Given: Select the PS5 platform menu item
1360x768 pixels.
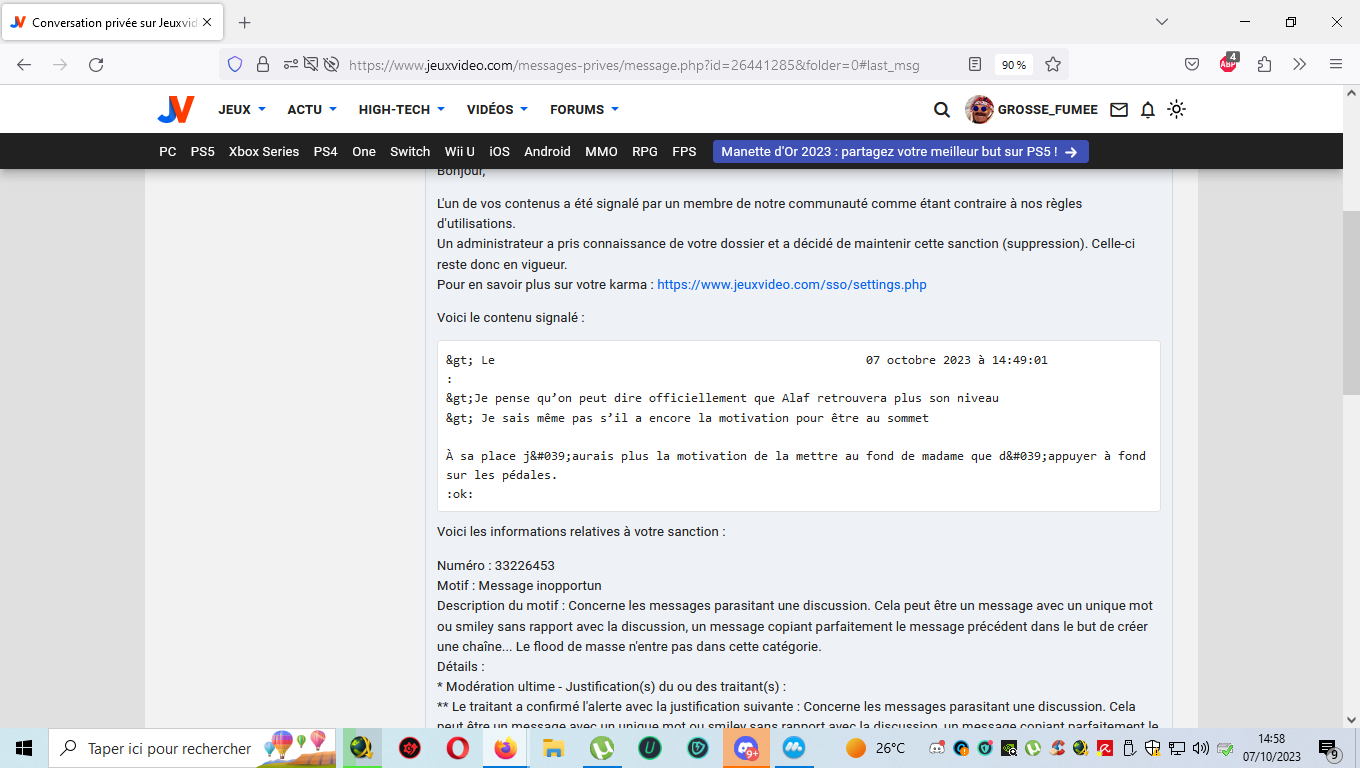Looking at the screenshot, I should tap(202, 152).
